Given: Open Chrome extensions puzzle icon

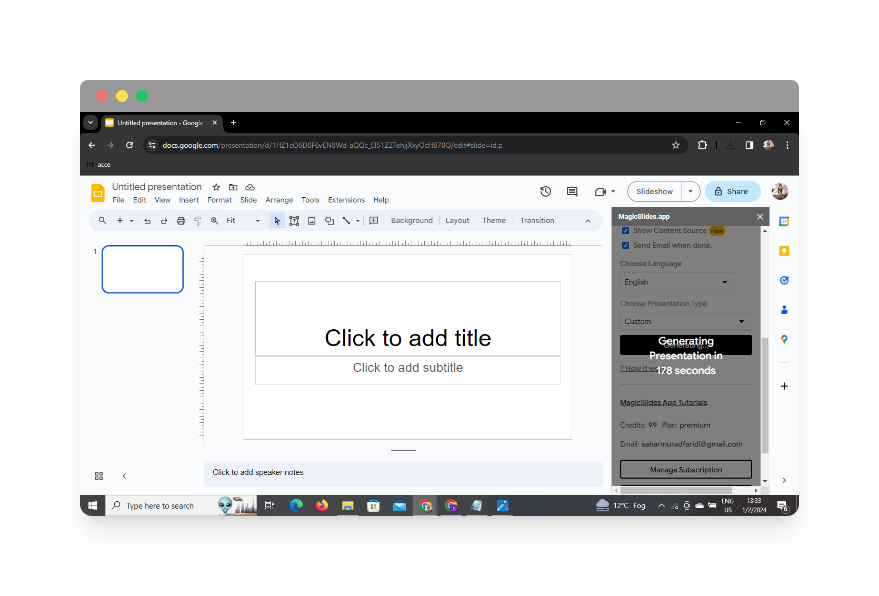Looking at the screenshot, I should pyautogui.click(x=702, y=145).
